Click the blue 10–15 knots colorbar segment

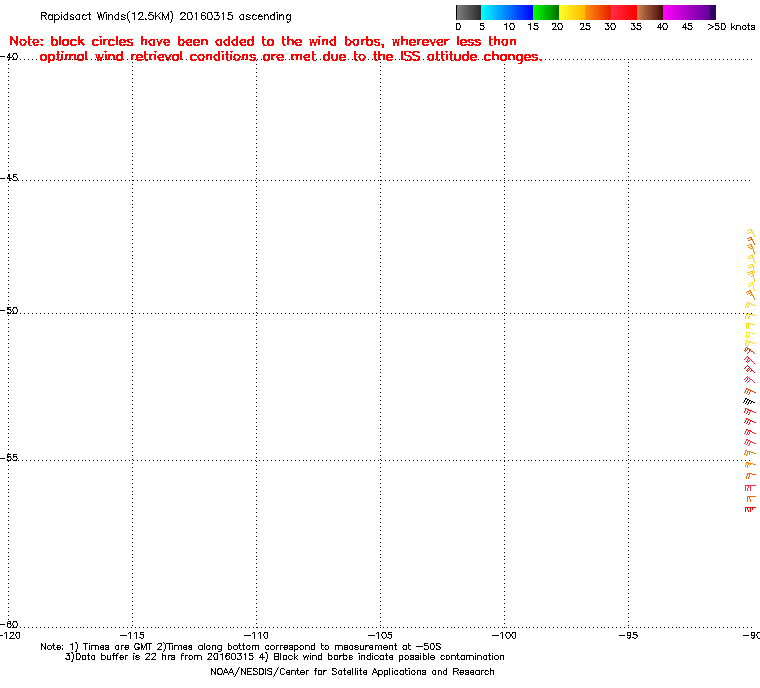click(x=520, y=12)
